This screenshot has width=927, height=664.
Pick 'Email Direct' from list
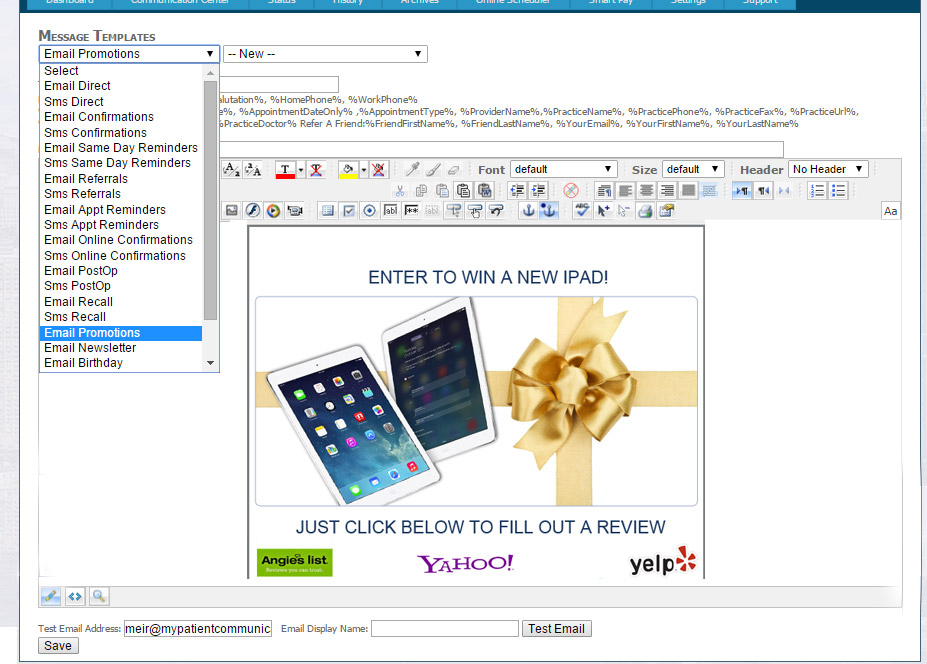tap(121, 86)
